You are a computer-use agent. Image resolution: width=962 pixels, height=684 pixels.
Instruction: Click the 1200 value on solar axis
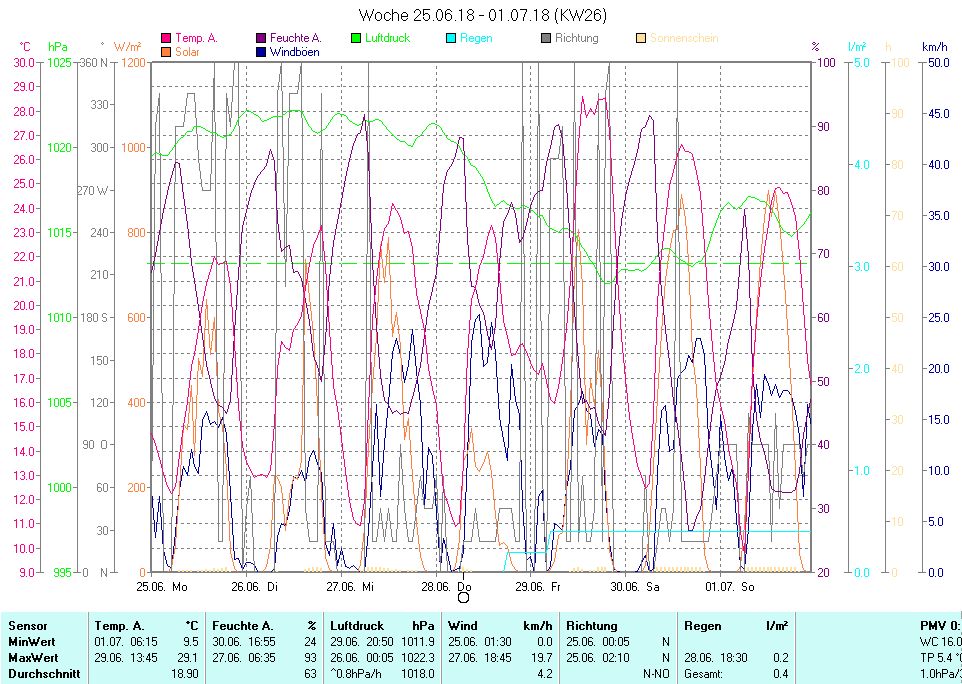click(x=133, y=63)
